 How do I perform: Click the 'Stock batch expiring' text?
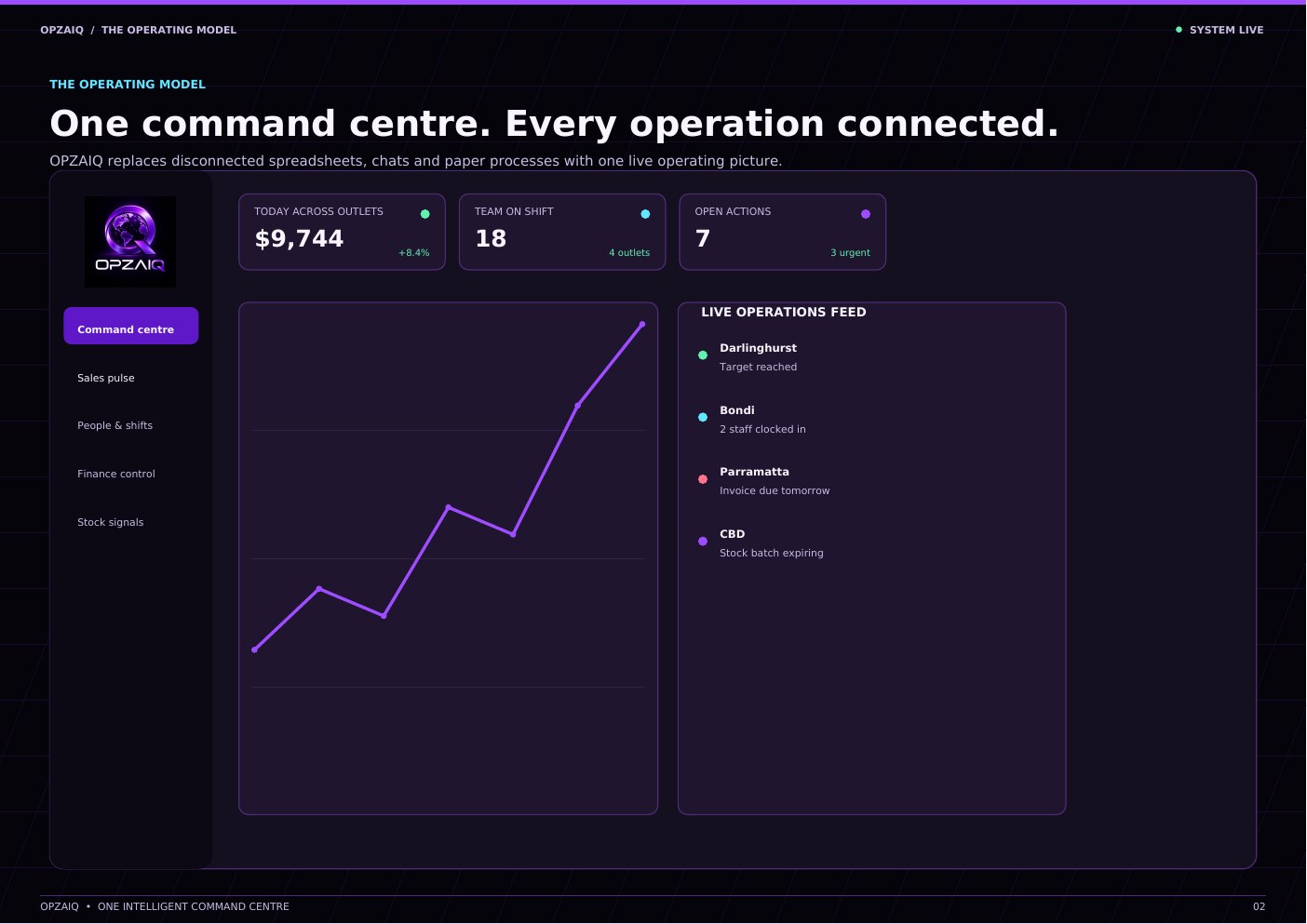coord(772,553)
